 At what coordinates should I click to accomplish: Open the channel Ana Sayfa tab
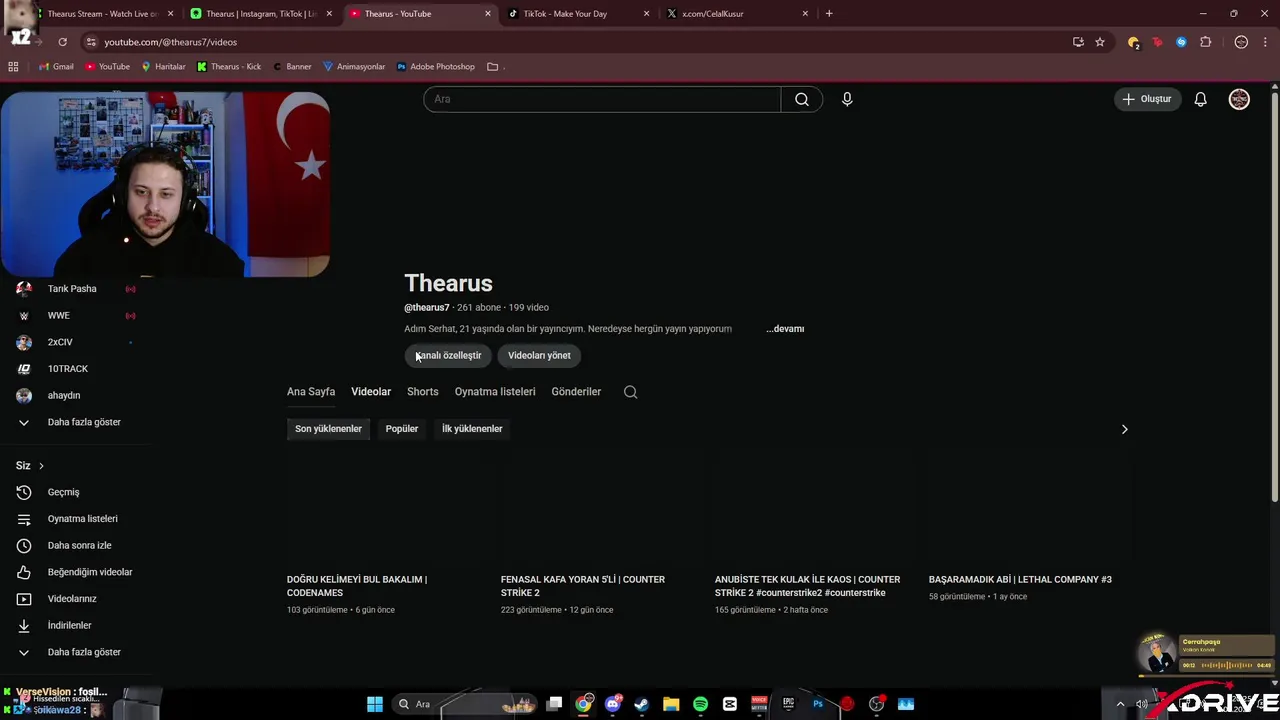(311, 392)
